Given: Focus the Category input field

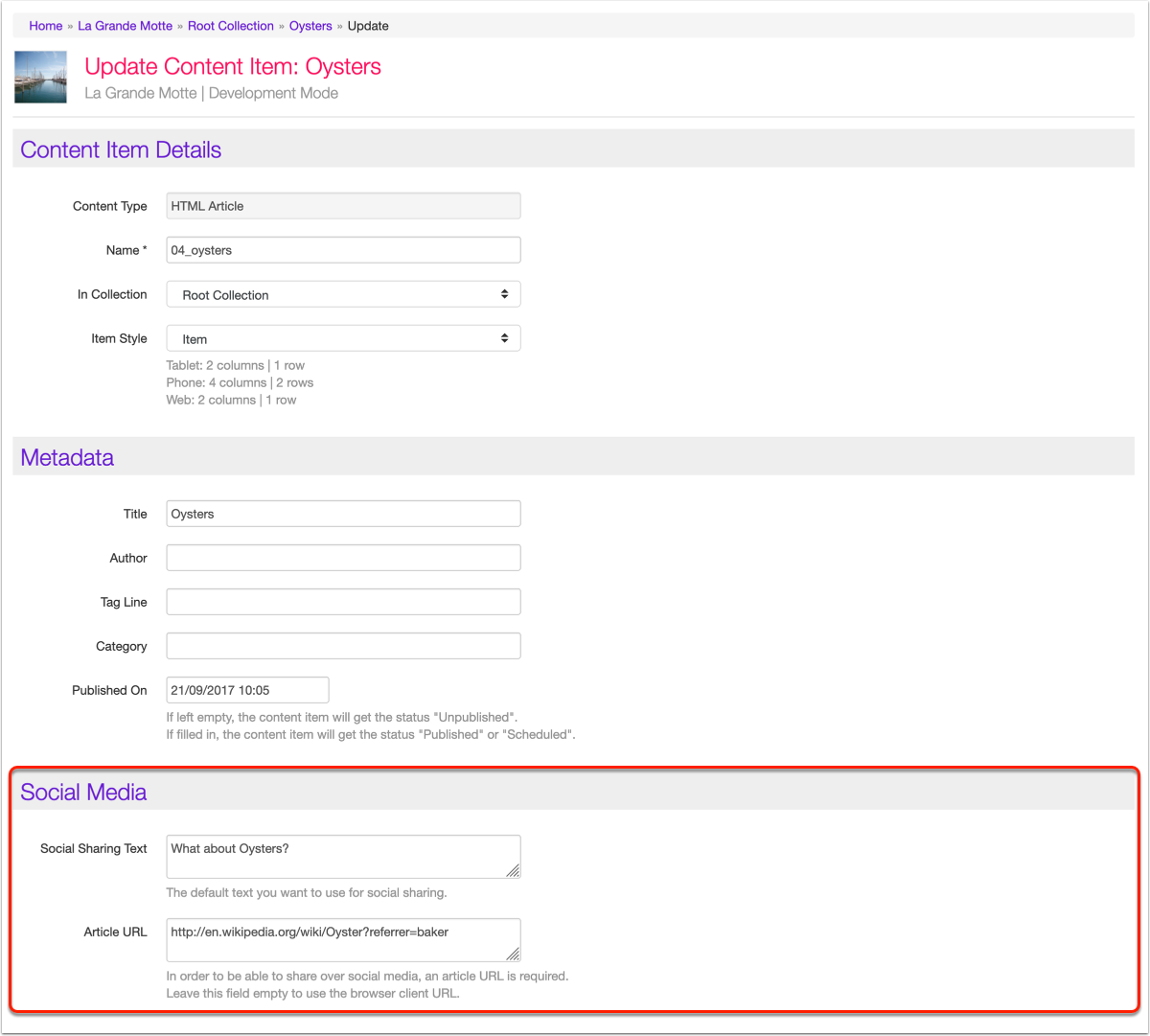Looking at the screenshot, I should coord(343,646).
